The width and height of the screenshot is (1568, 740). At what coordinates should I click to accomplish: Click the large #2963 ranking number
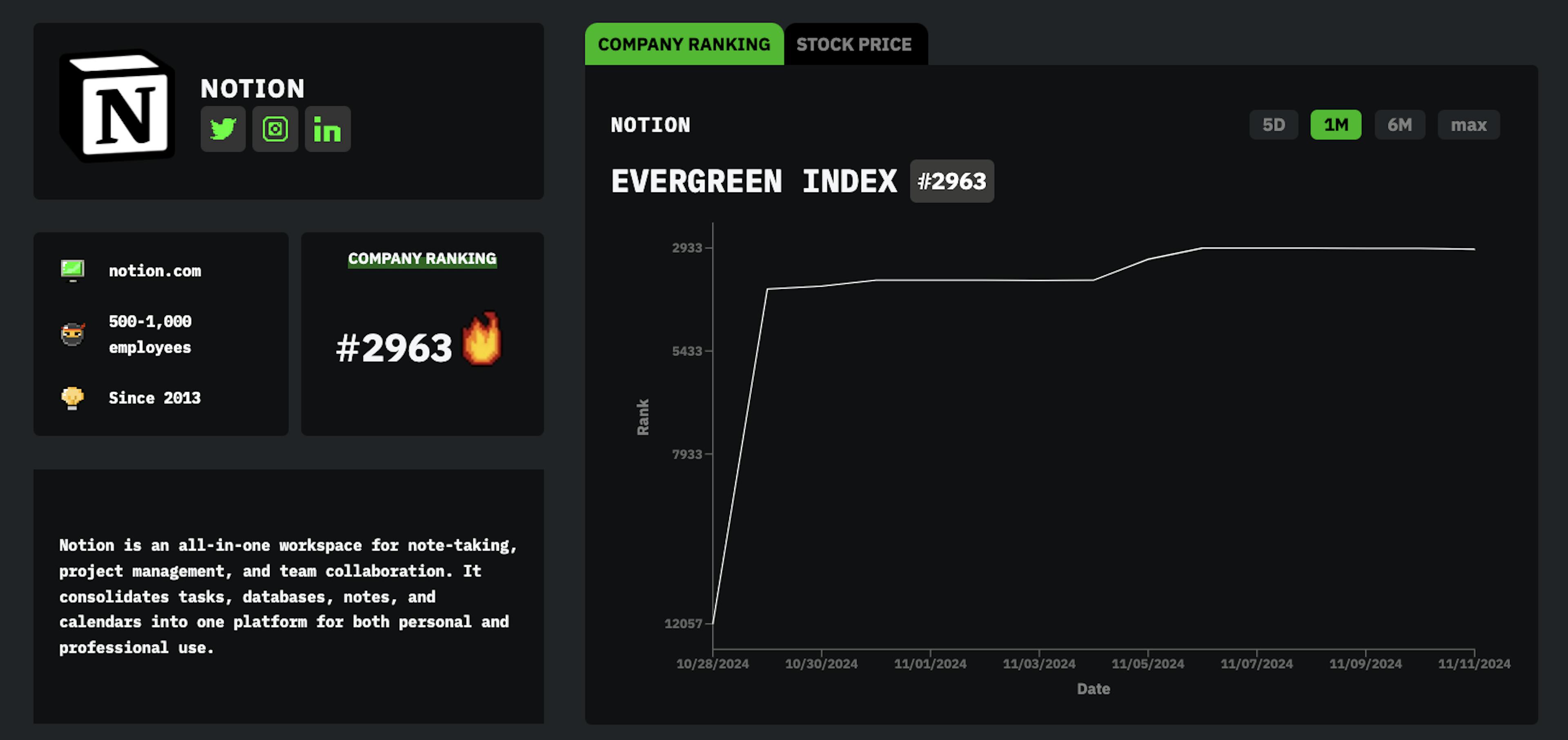(394, 348)
